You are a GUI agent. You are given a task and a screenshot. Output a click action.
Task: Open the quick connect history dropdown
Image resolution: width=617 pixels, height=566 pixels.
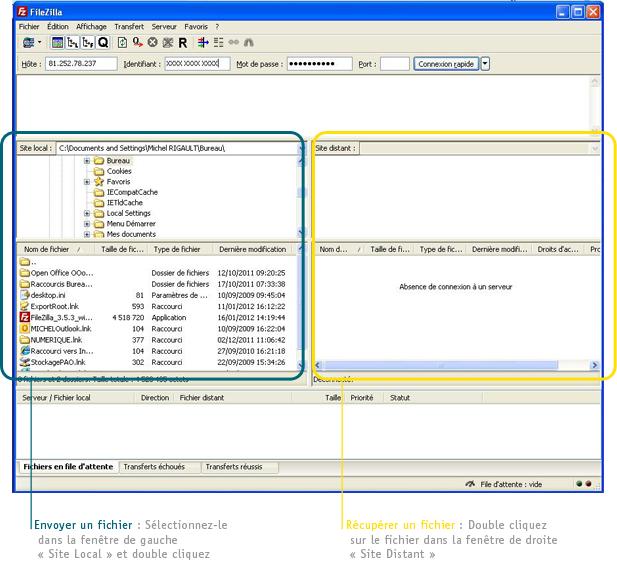pyautogui.click(x=485, y=64)
